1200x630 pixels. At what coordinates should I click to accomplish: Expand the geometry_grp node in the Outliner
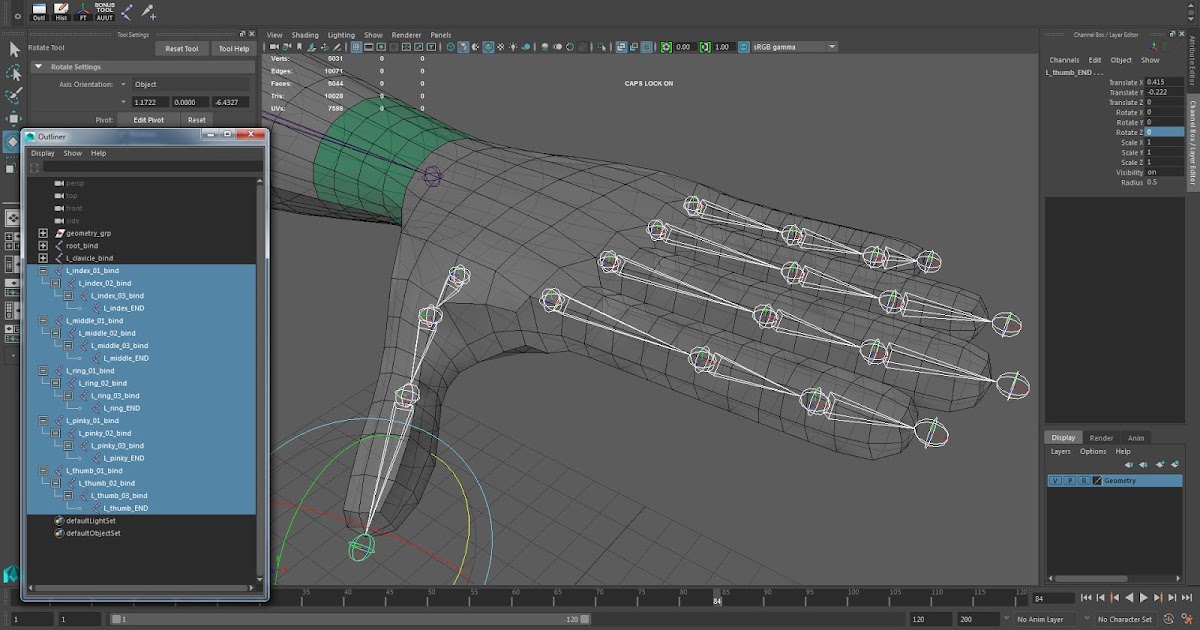42,233
